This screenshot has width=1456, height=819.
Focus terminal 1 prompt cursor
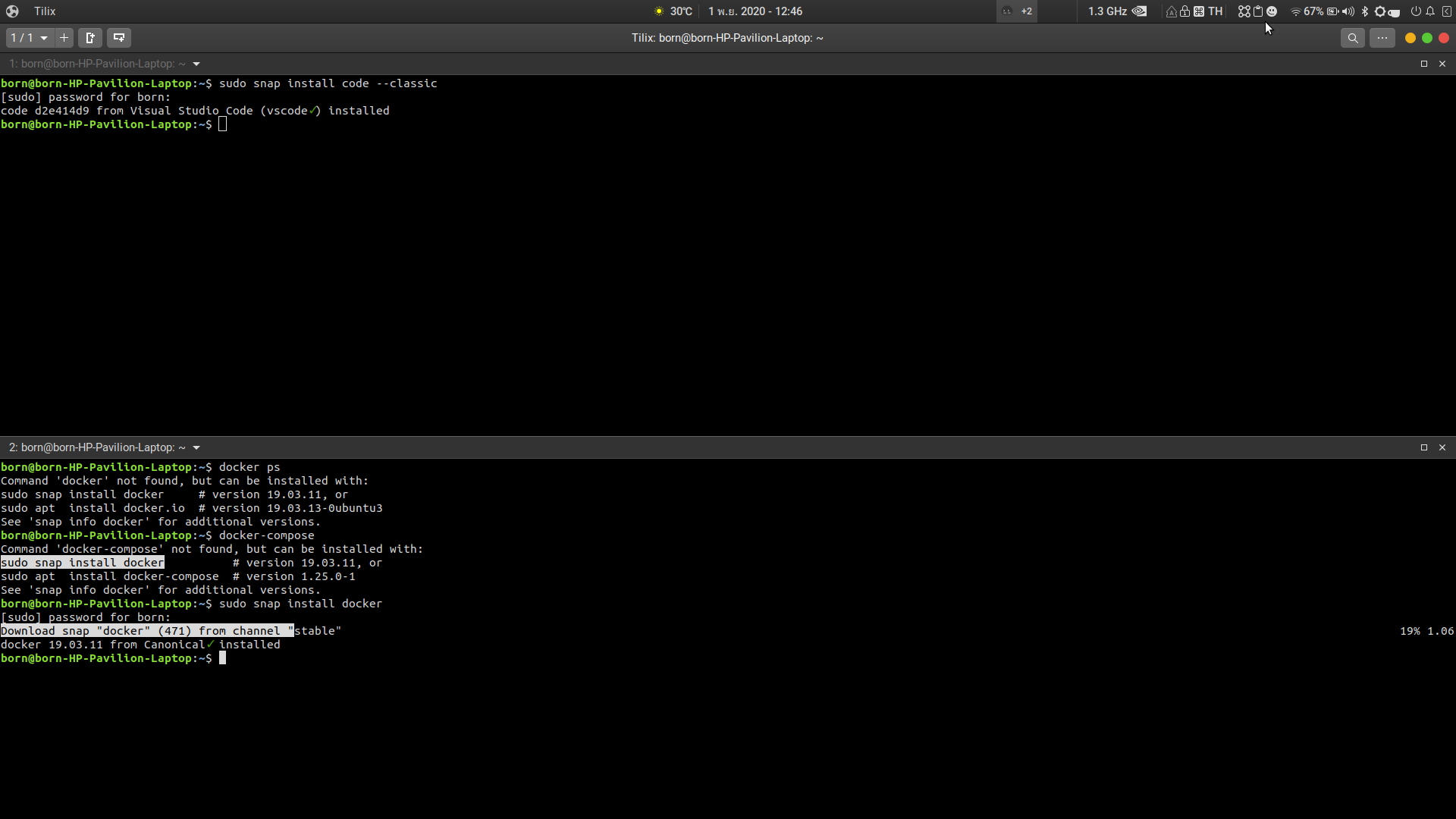pyautogui.click(x=222, y=124)
